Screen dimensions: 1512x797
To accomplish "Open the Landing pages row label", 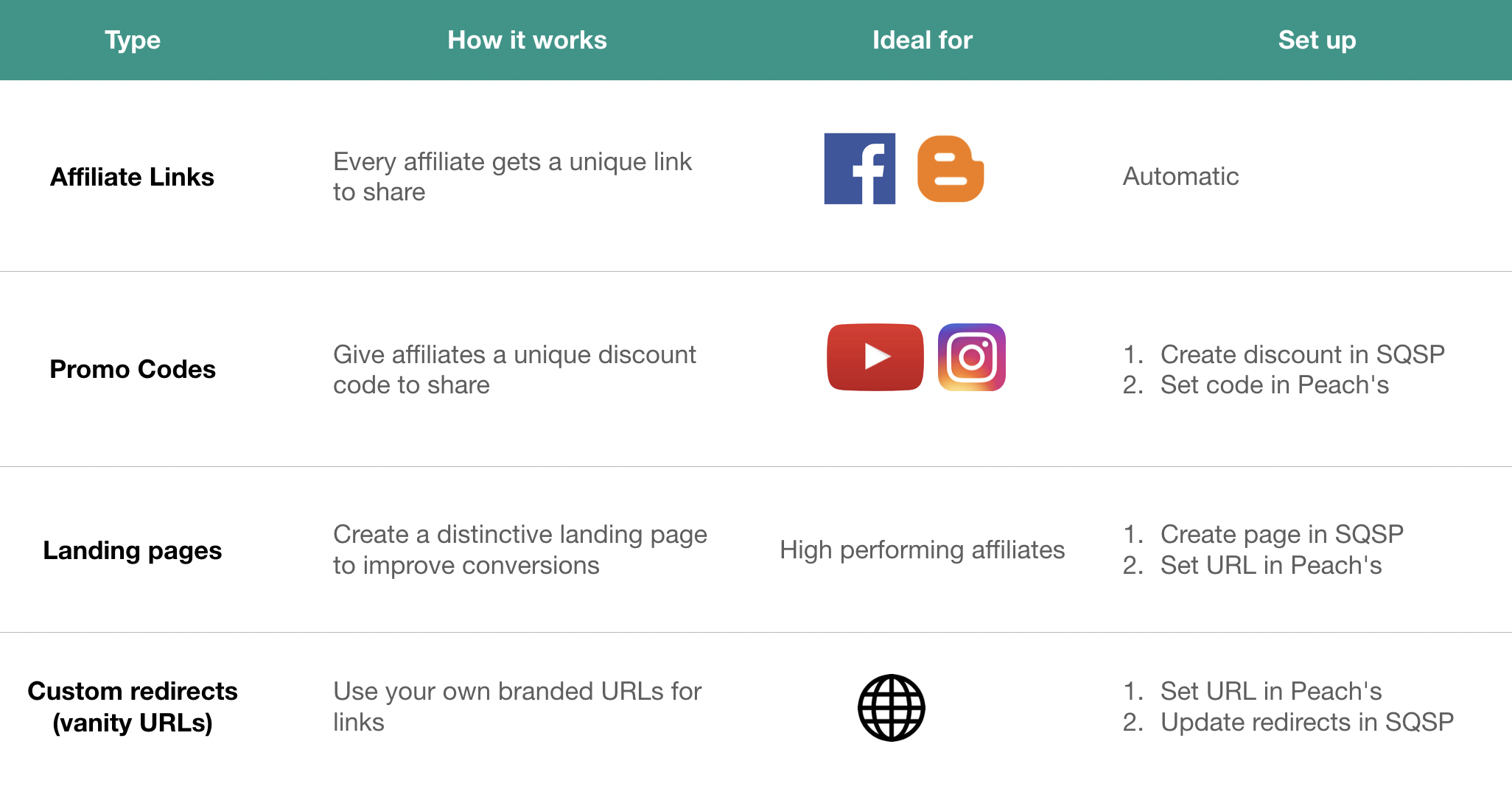I will 133,550.
